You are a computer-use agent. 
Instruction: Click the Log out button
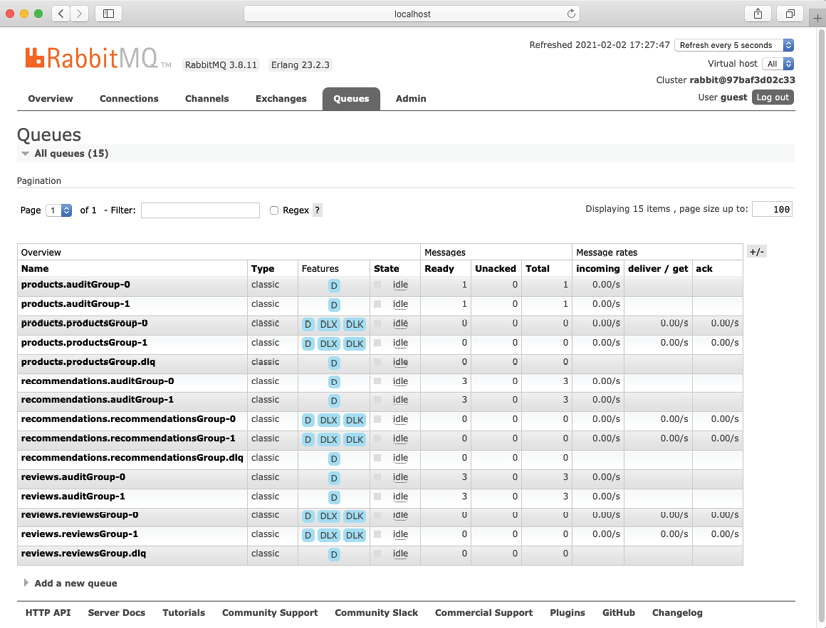[x=772, y=97]
